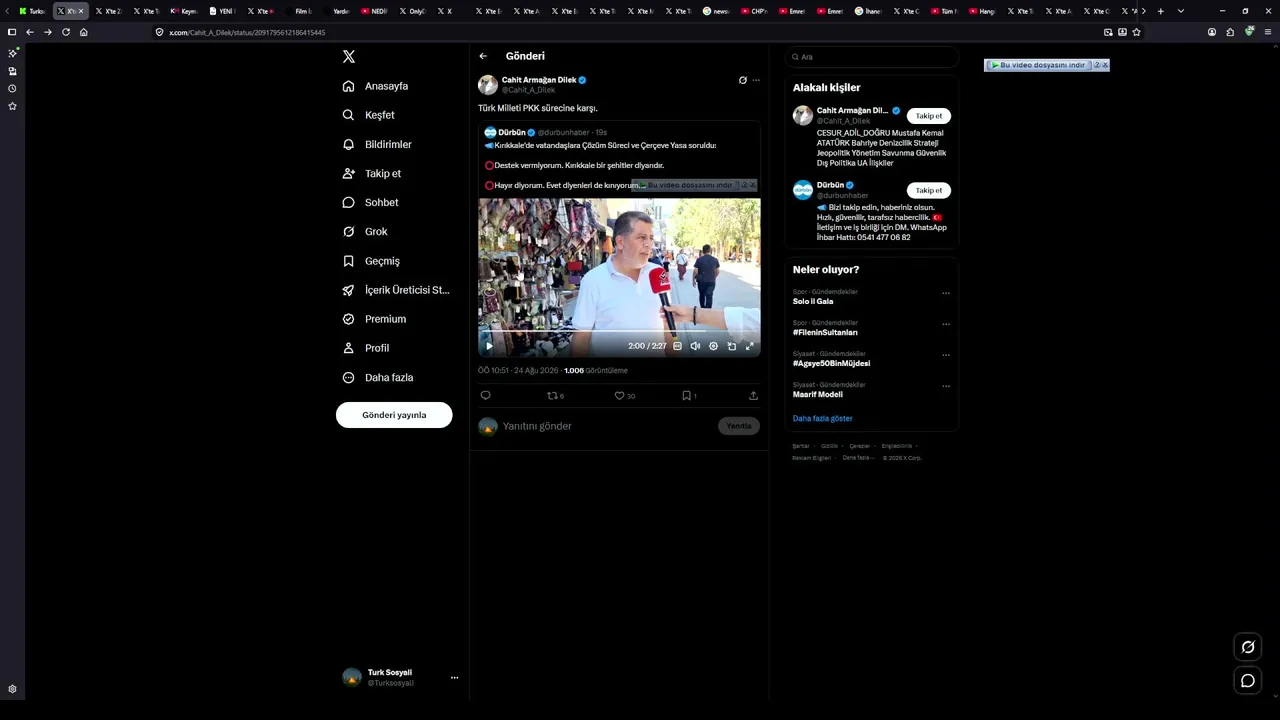The height and width of the screenshot is (720, 1280).
Task: Open the Solo il Gala trend
Action: click(x=813, y=301)
